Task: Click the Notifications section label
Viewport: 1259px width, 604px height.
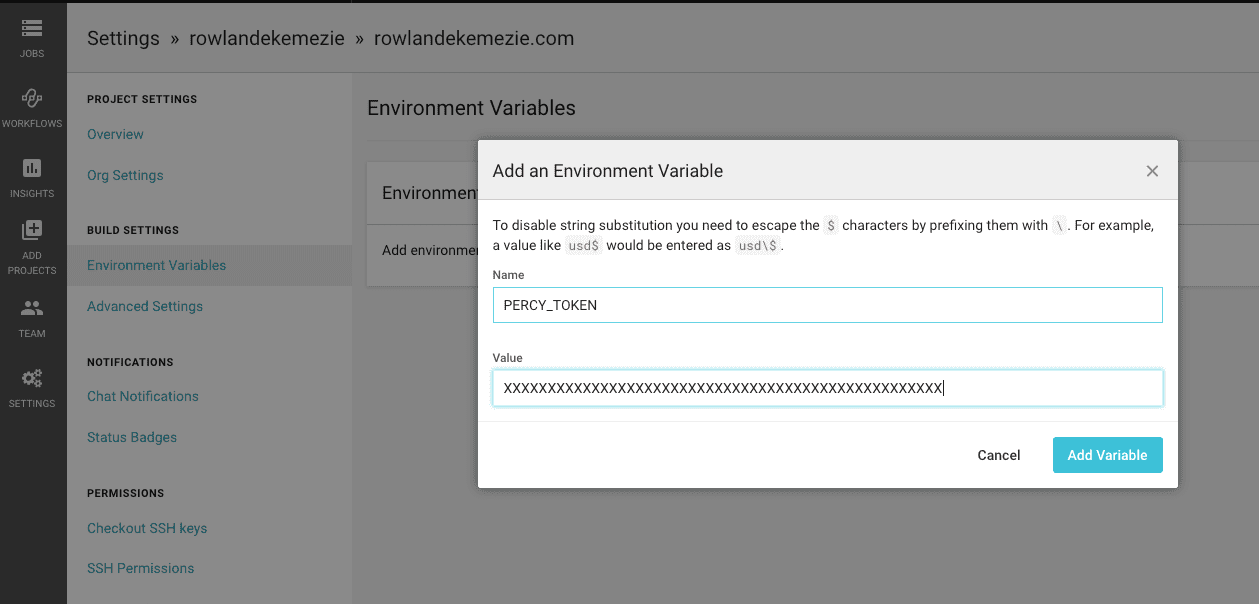Action: click(130, 362)
